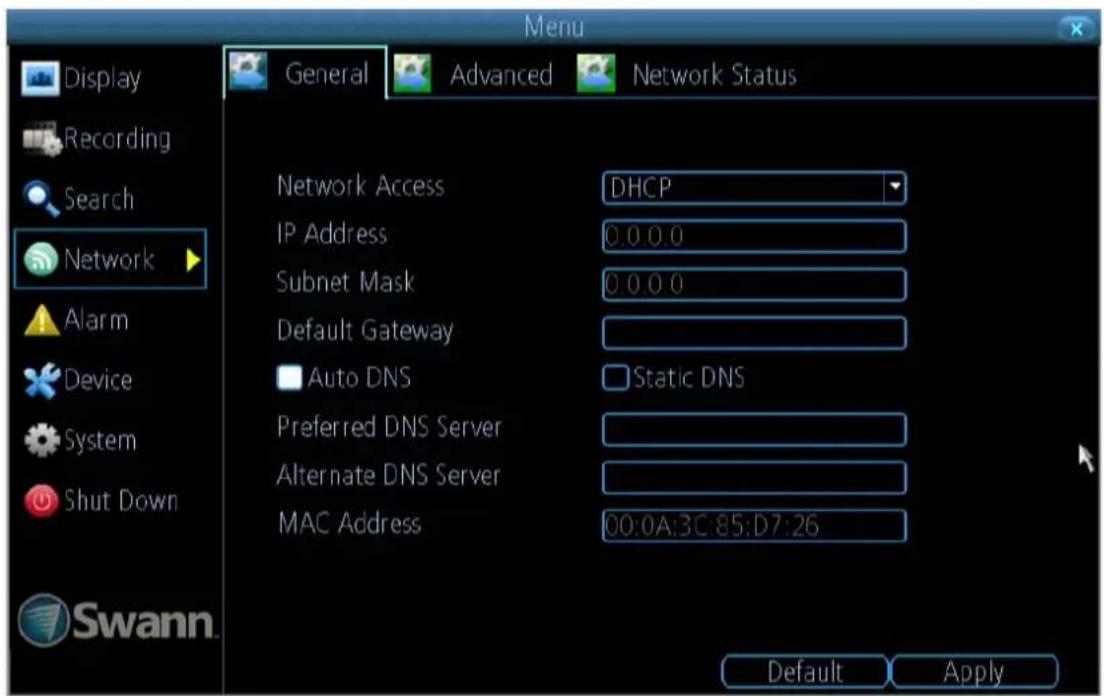Choose the Shut Down menu item
The height and width of the screenshot is (696, 1104).
pos(101,501)
